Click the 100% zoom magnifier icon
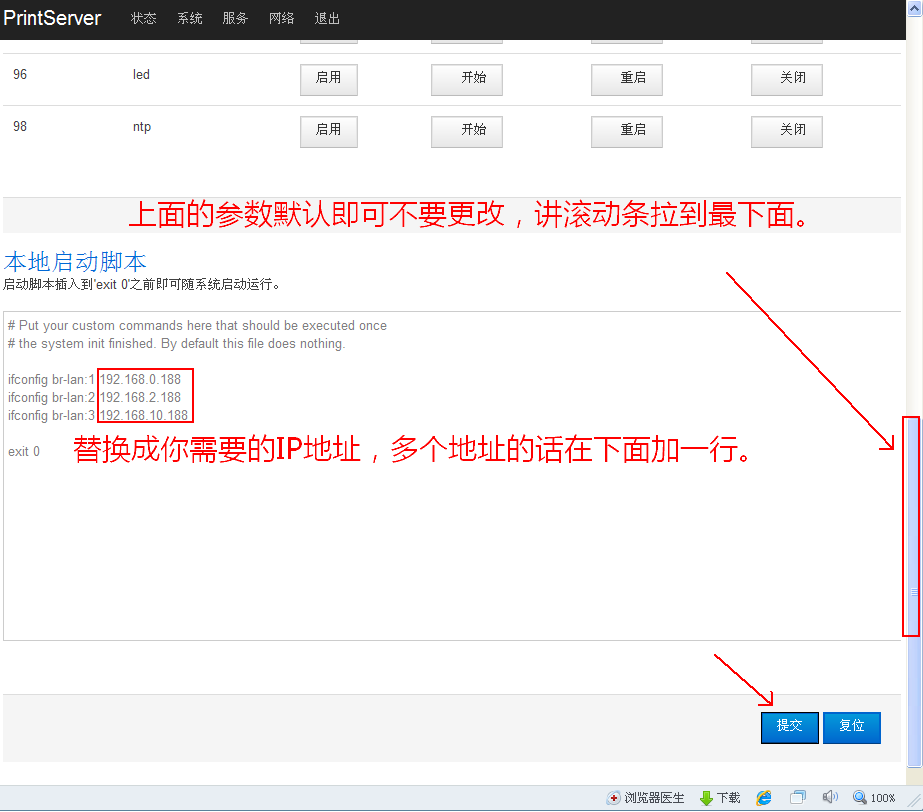The width and height of the screenshot is (923, 812). point(859,798)
